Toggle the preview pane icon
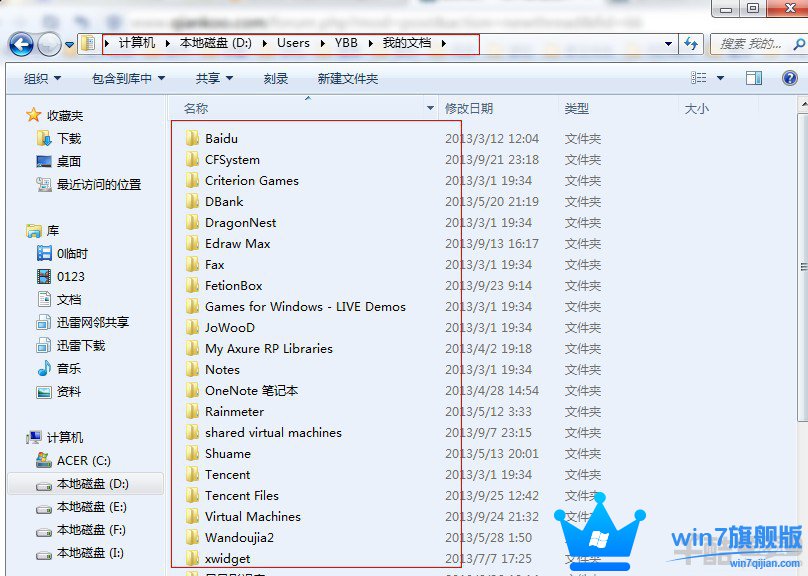 click(754, 78)
